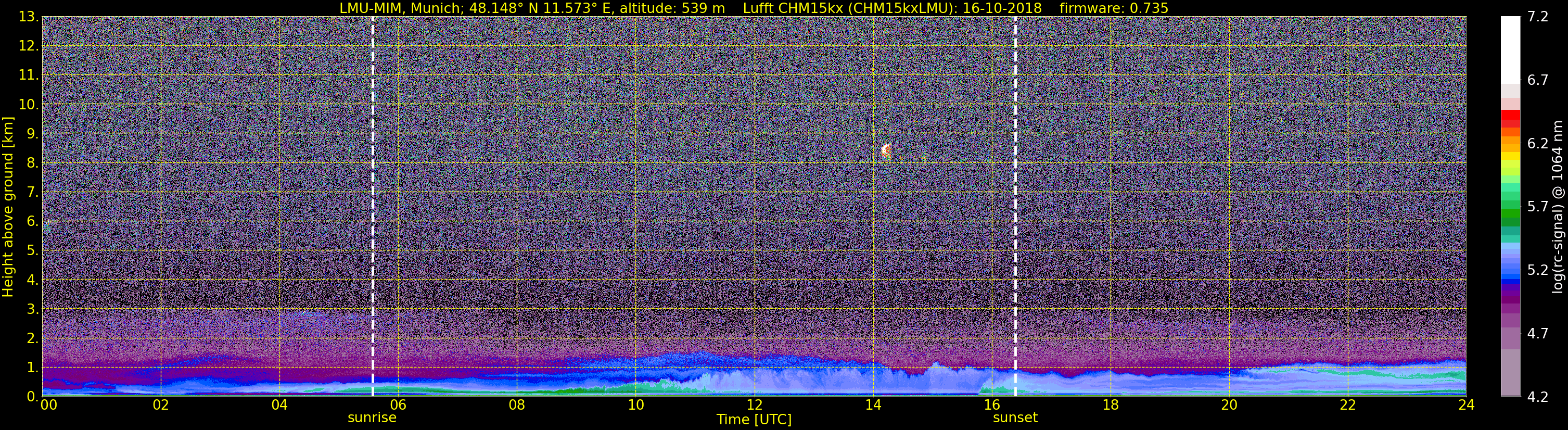Click the bright cloud spot near 14 UTC
The width and height of the screenshot is (1568, 430).
tap(886, 151)
